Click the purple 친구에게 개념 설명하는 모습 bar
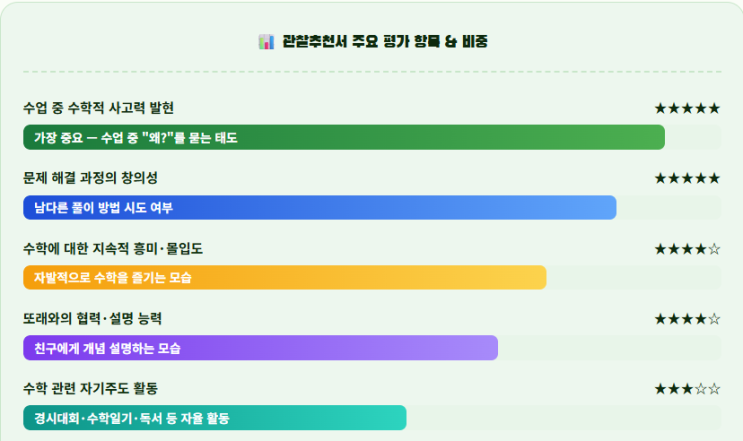 tap(260, 348)
